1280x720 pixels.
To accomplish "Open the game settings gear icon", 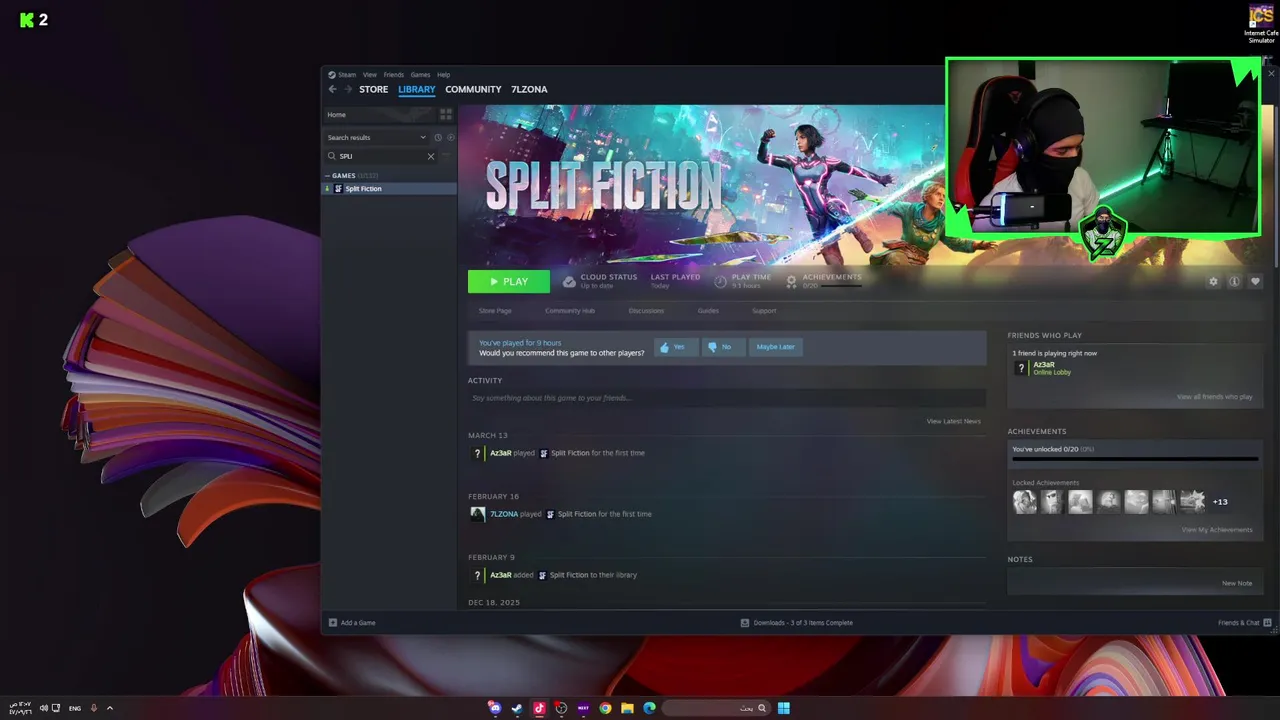I will click(1213, 282).
